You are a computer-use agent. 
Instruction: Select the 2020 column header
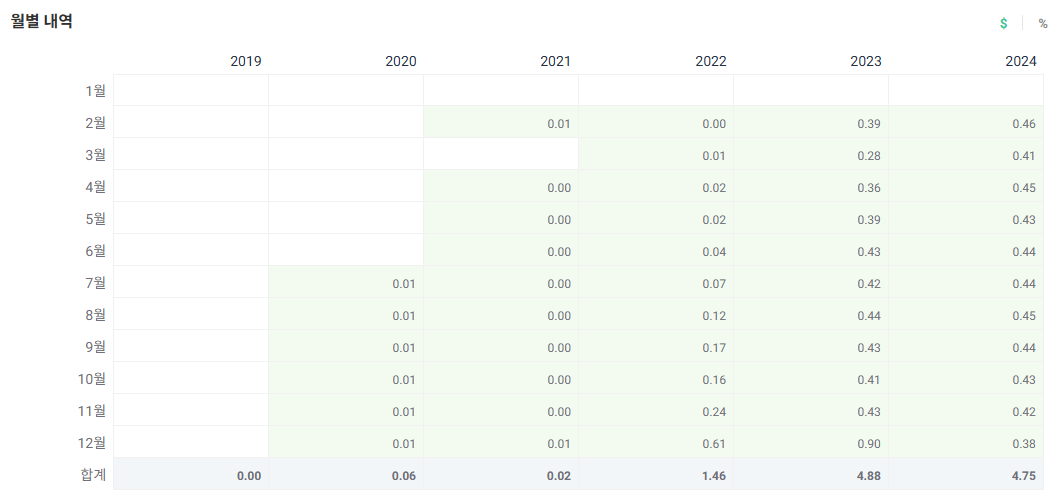coord(401,62)
